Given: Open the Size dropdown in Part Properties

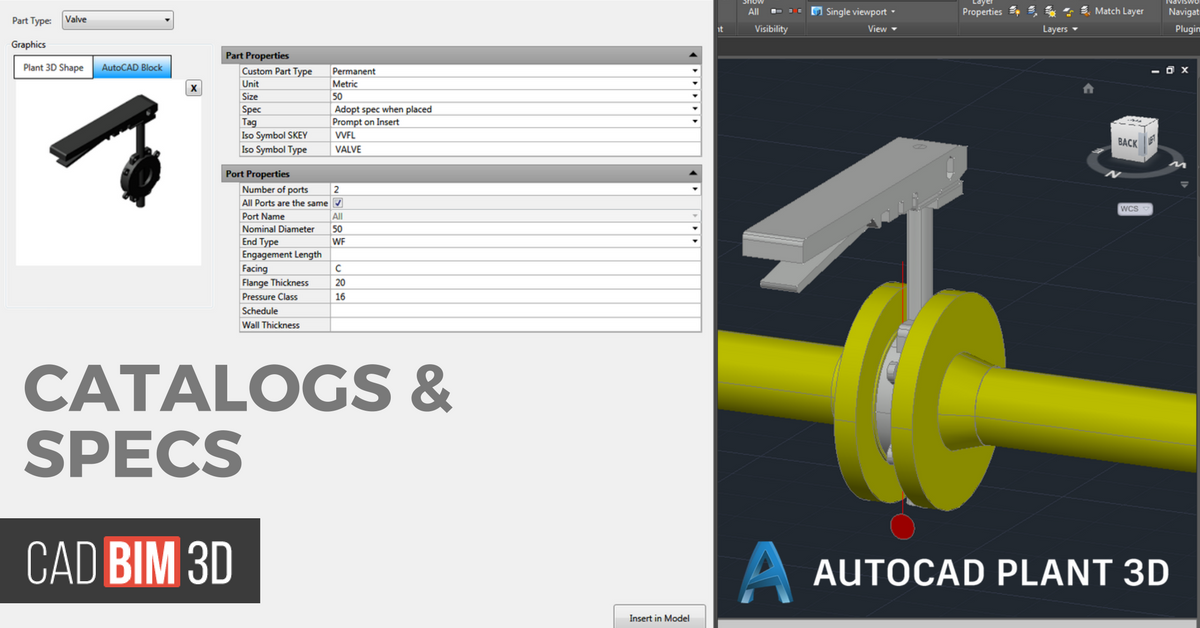Looking at the screenshot, I should [x=695, y=97].
